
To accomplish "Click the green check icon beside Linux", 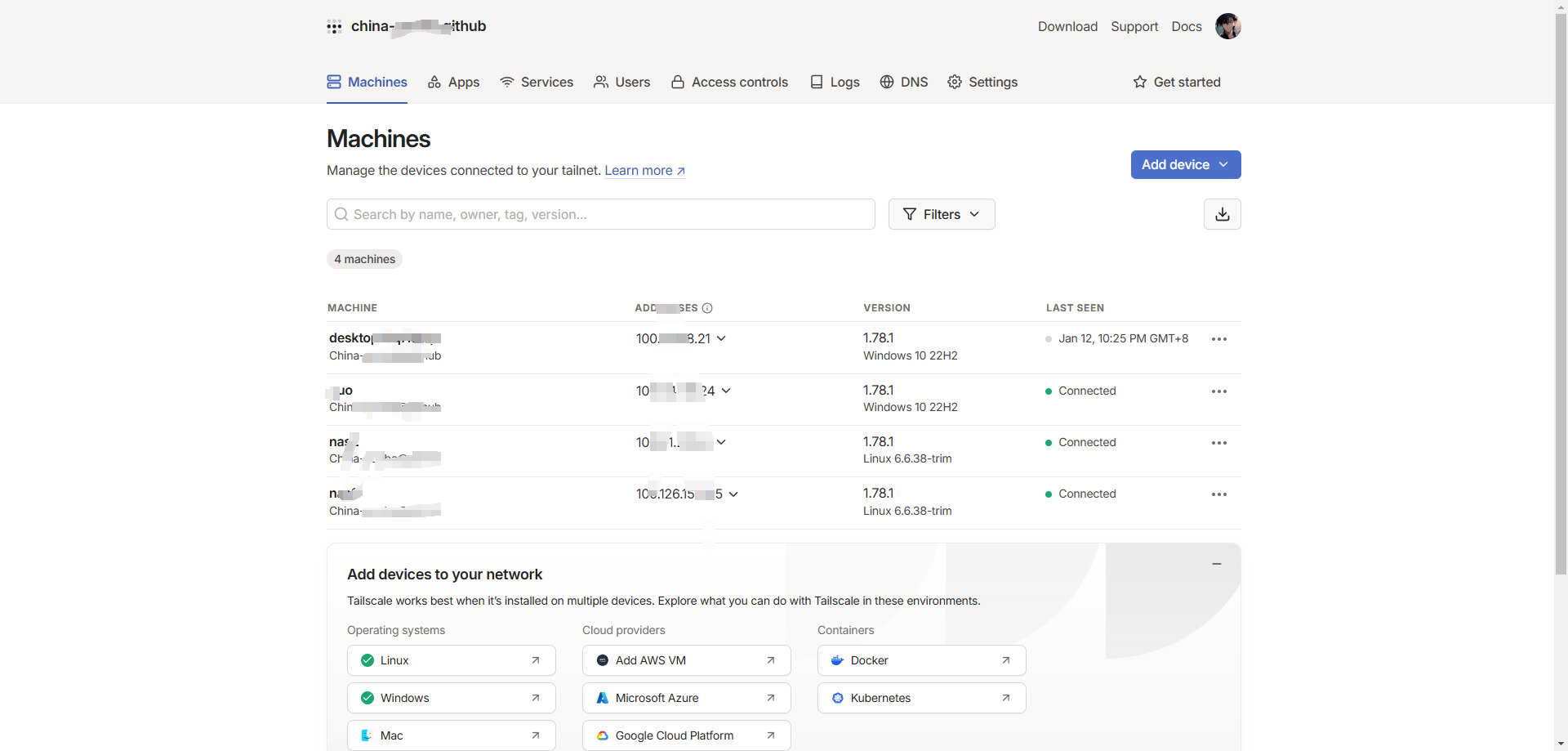I will (x=367, y=660).
